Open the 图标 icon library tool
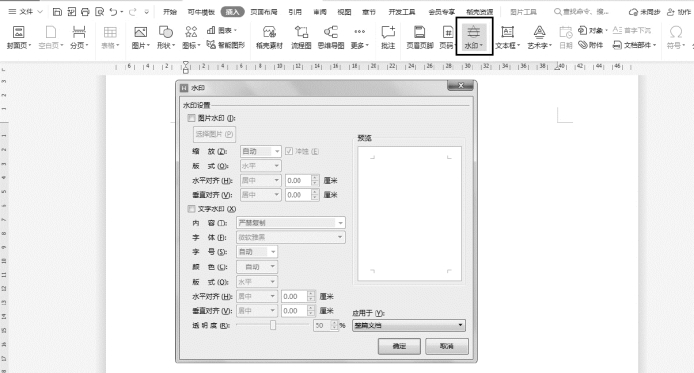The width and height of the screenshot is (694, 373). [191, 37]
